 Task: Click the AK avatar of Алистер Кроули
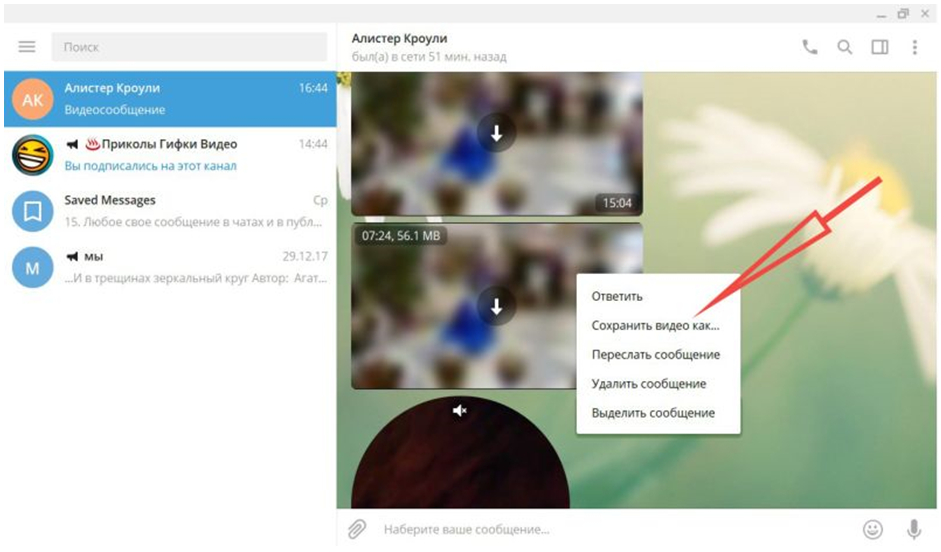pos(32,99)
